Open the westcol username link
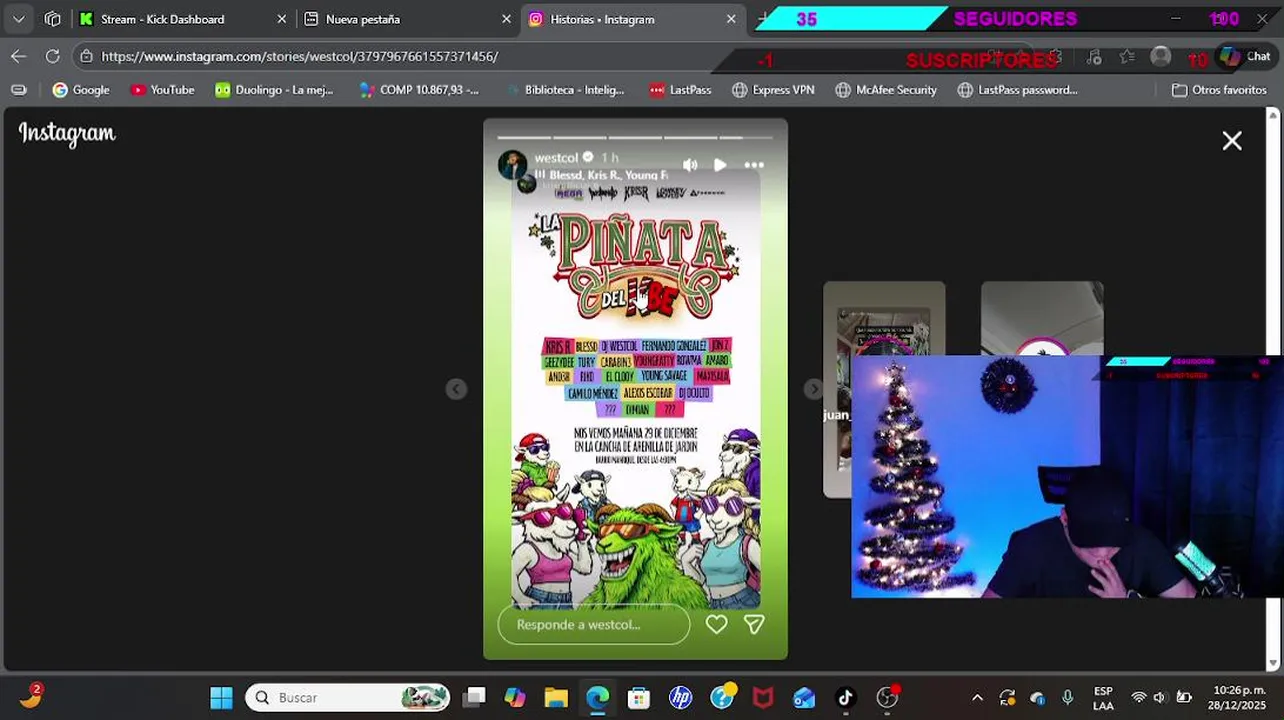This screenshot has width=1284, height=720. (x=556, y=157)
